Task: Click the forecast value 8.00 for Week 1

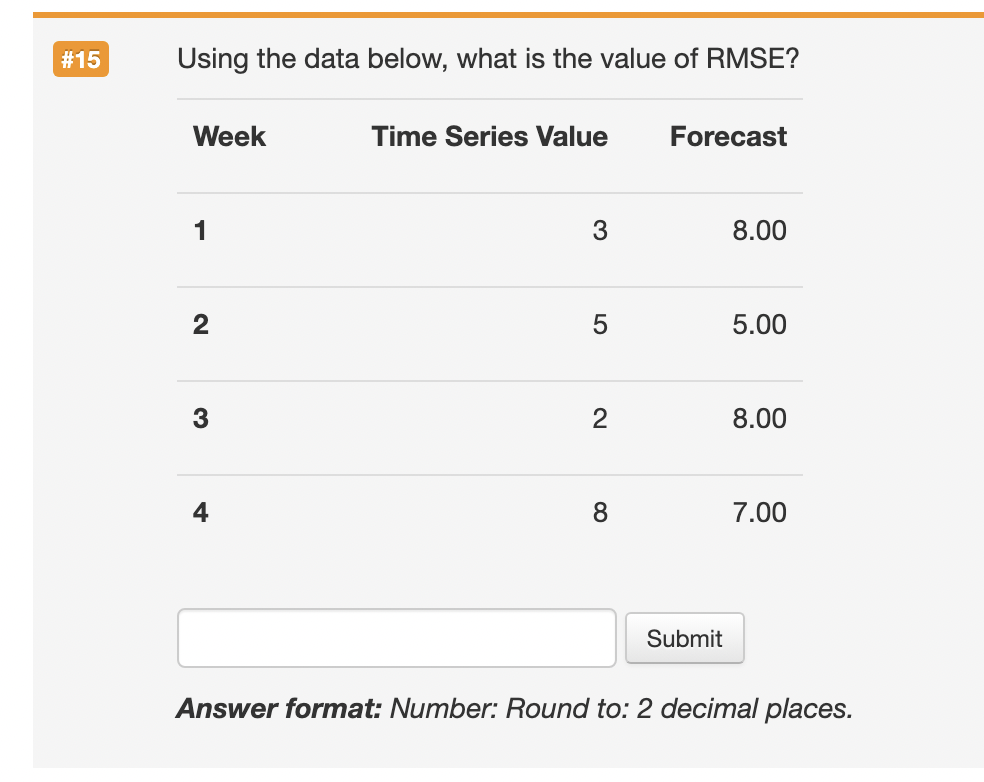Action: coord(757,231)
